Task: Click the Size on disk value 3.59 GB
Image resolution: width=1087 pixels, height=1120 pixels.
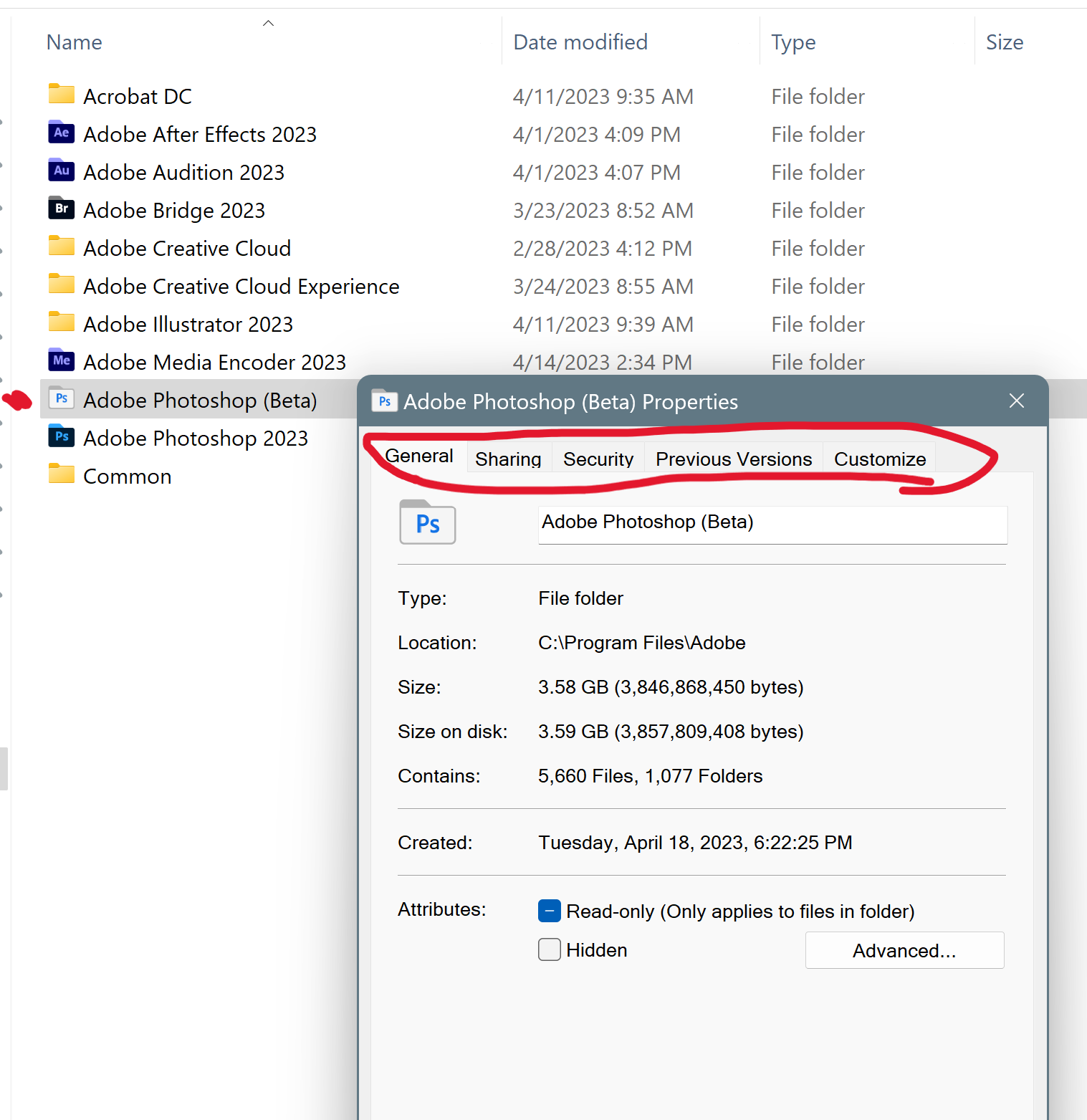Action: [671, 732]
